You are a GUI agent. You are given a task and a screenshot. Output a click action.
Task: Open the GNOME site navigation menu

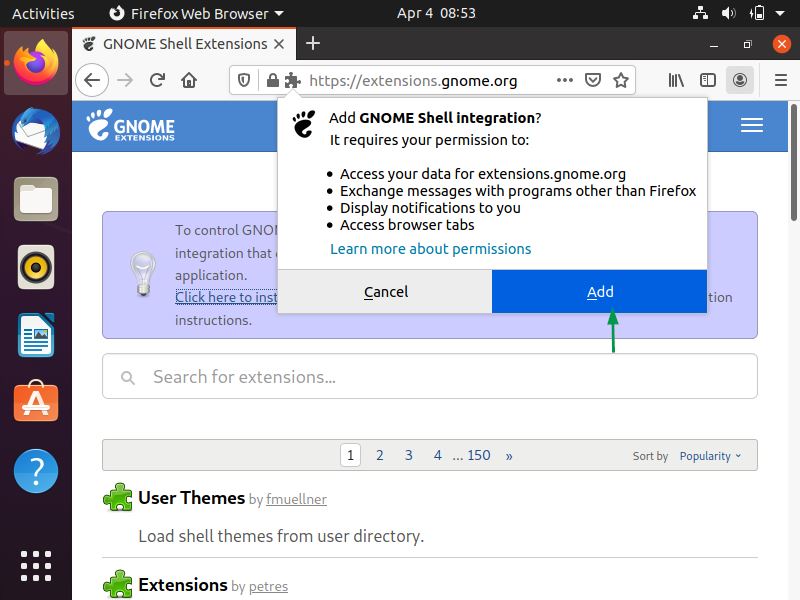pos(752,125)
